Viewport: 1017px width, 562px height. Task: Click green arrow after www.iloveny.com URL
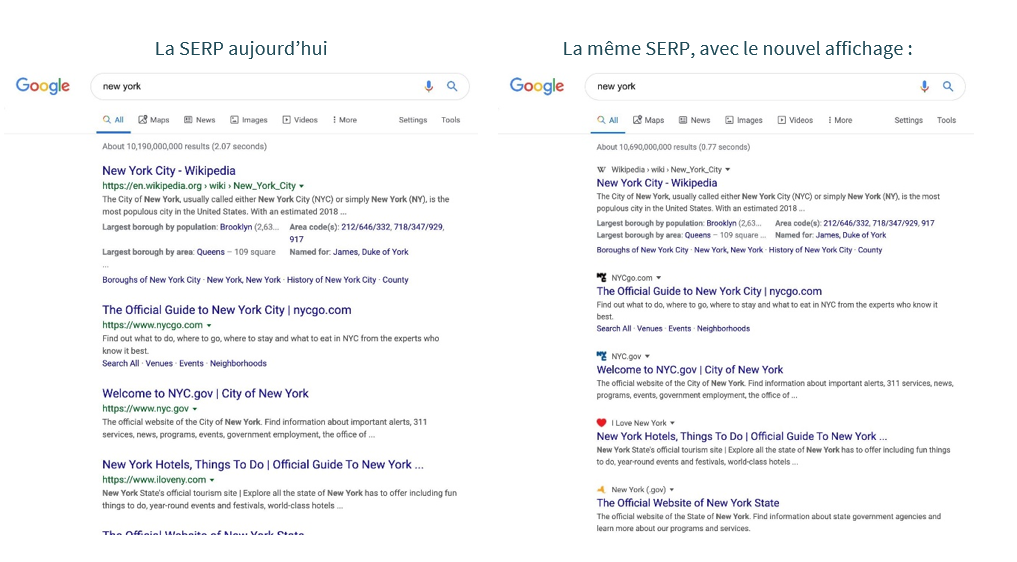212,480
